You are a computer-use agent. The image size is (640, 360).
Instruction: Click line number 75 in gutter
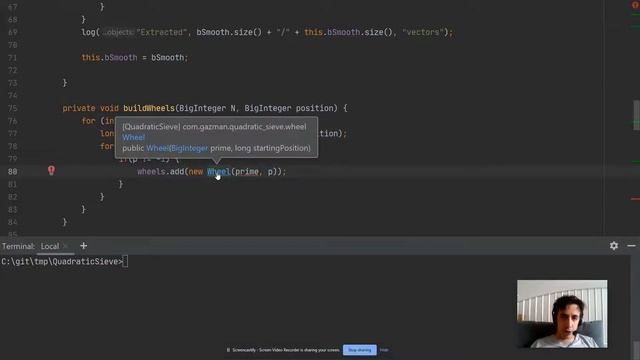click(13, 108)
